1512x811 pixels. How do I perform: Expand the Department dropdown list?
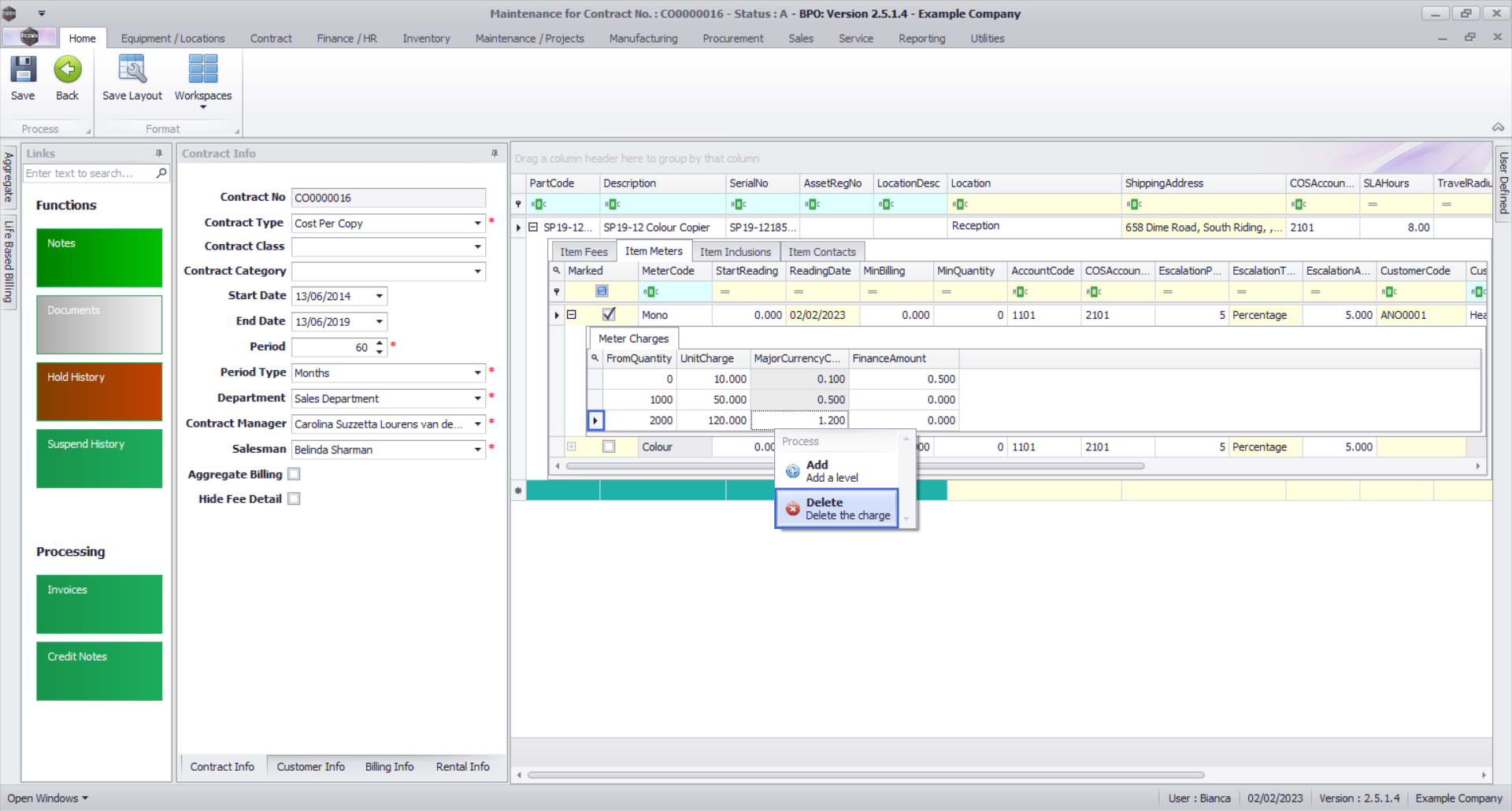(477, 398)
